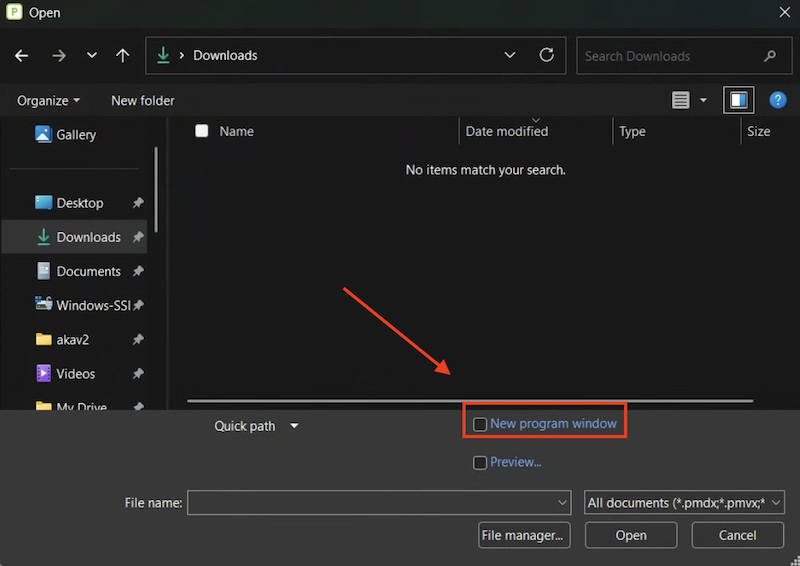This screenshot has width=800, height=566.
Task: Open the Help question mark icon
Action: (777, 100)
